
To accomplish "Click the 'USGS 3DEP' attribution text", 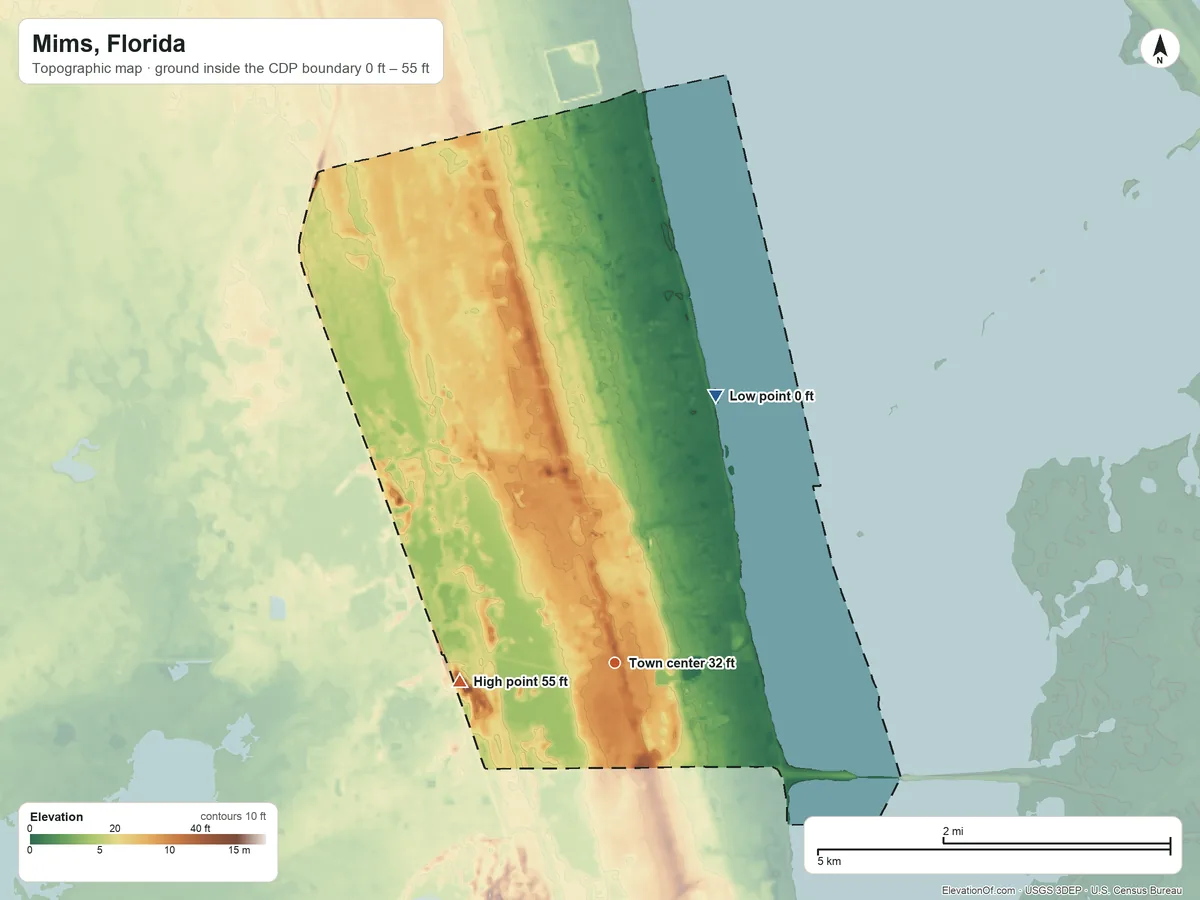I will click(x=1054, y=890).
